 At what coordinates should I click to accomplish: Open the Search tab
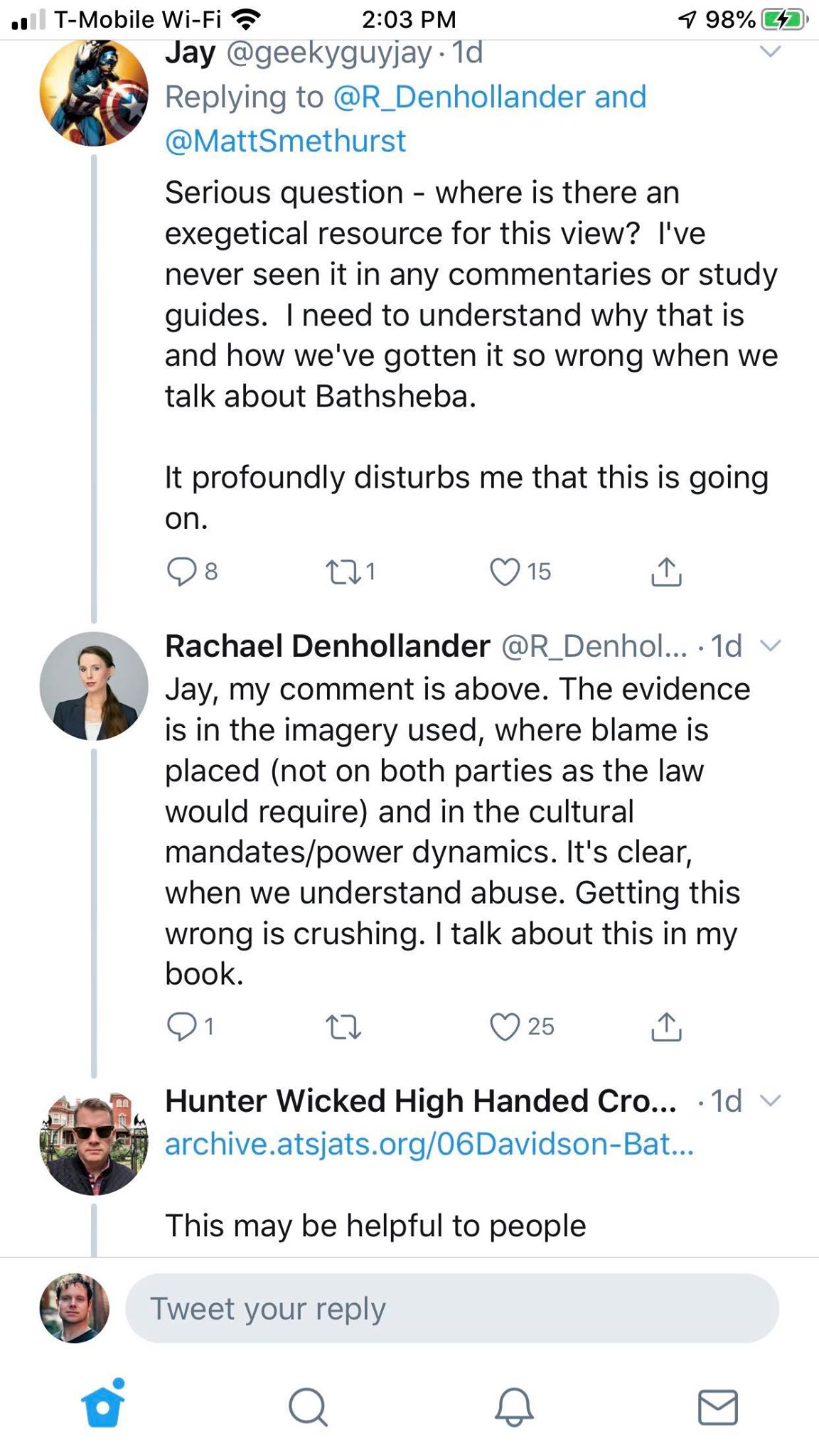[308, 1406]
